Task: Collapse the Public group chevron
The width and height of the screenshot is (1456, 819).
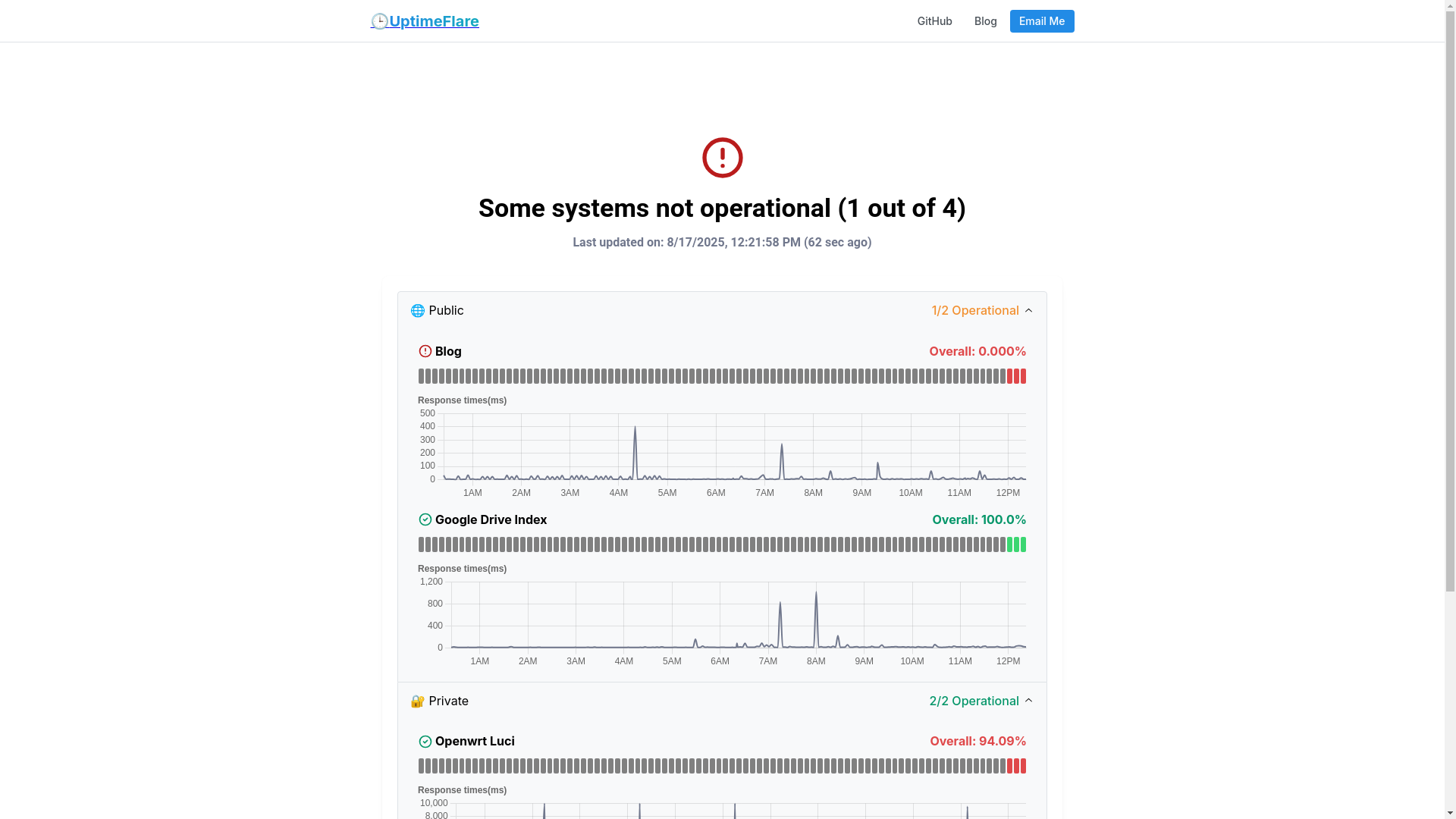Action: pos(1028,311)
